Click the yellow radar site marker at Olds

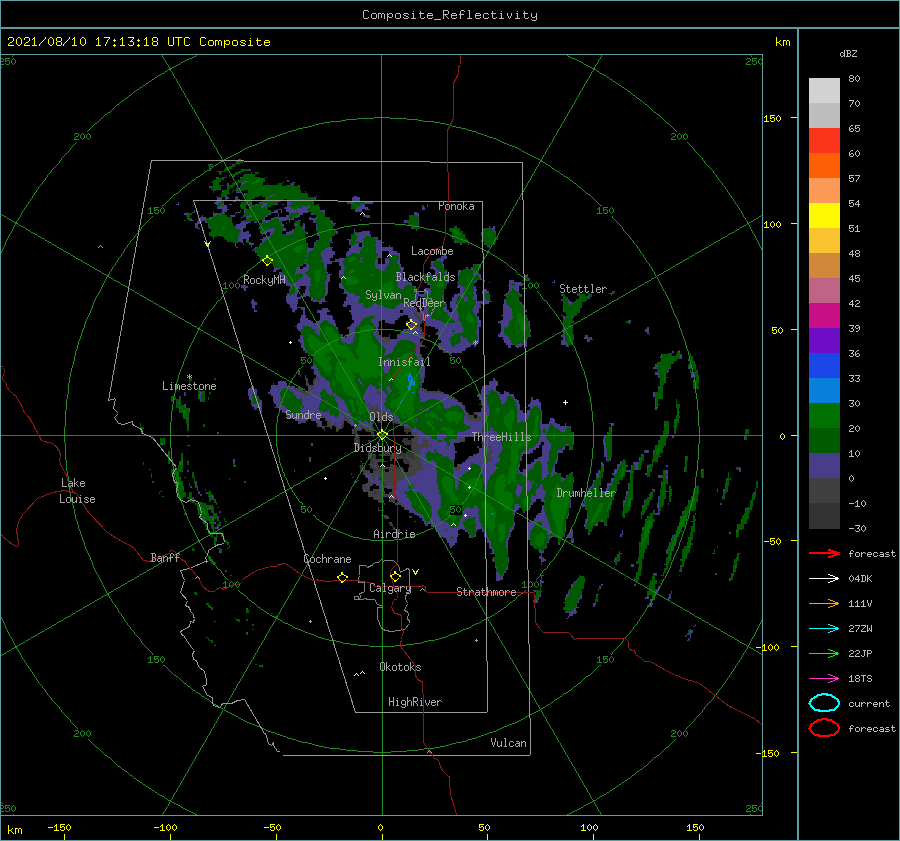382,435
